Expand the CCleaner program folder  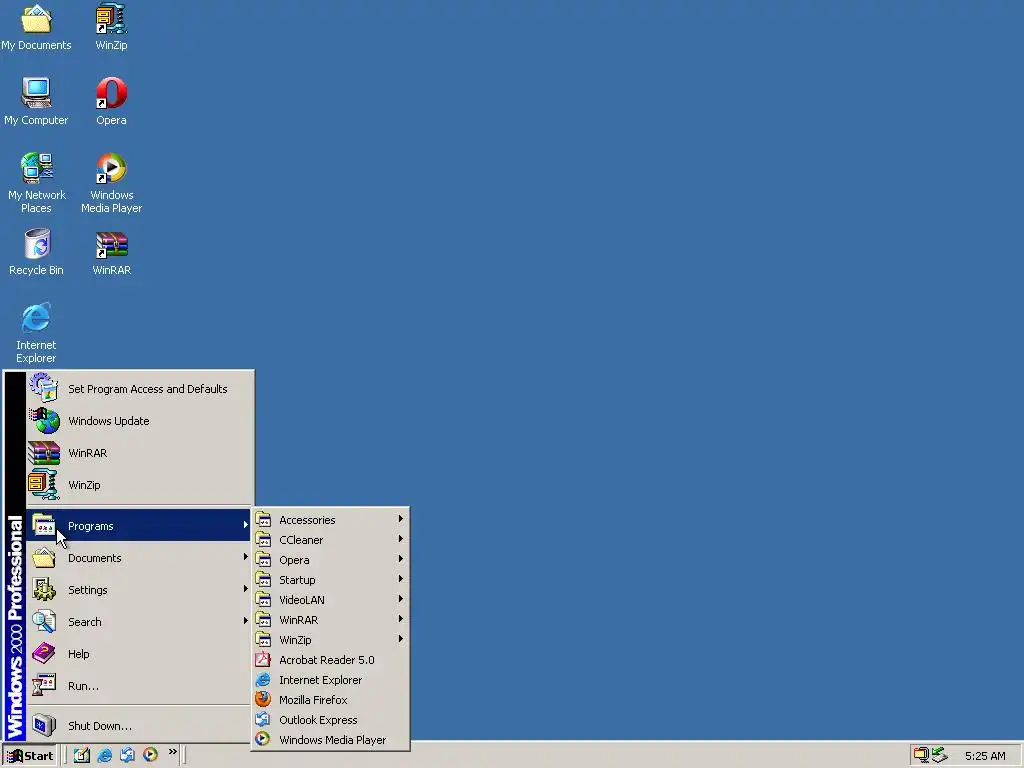pyautogui.click(x=330, y=540)
